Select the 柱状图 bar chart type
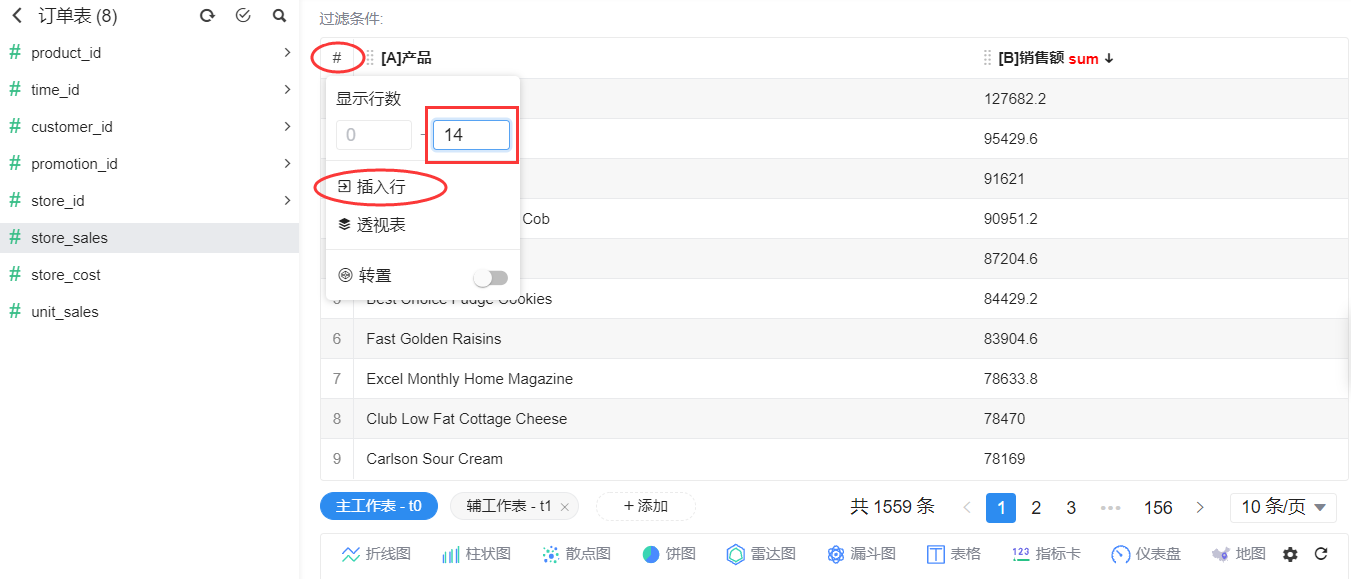This screenshot has height=579, width=1351. pos(476,554)
